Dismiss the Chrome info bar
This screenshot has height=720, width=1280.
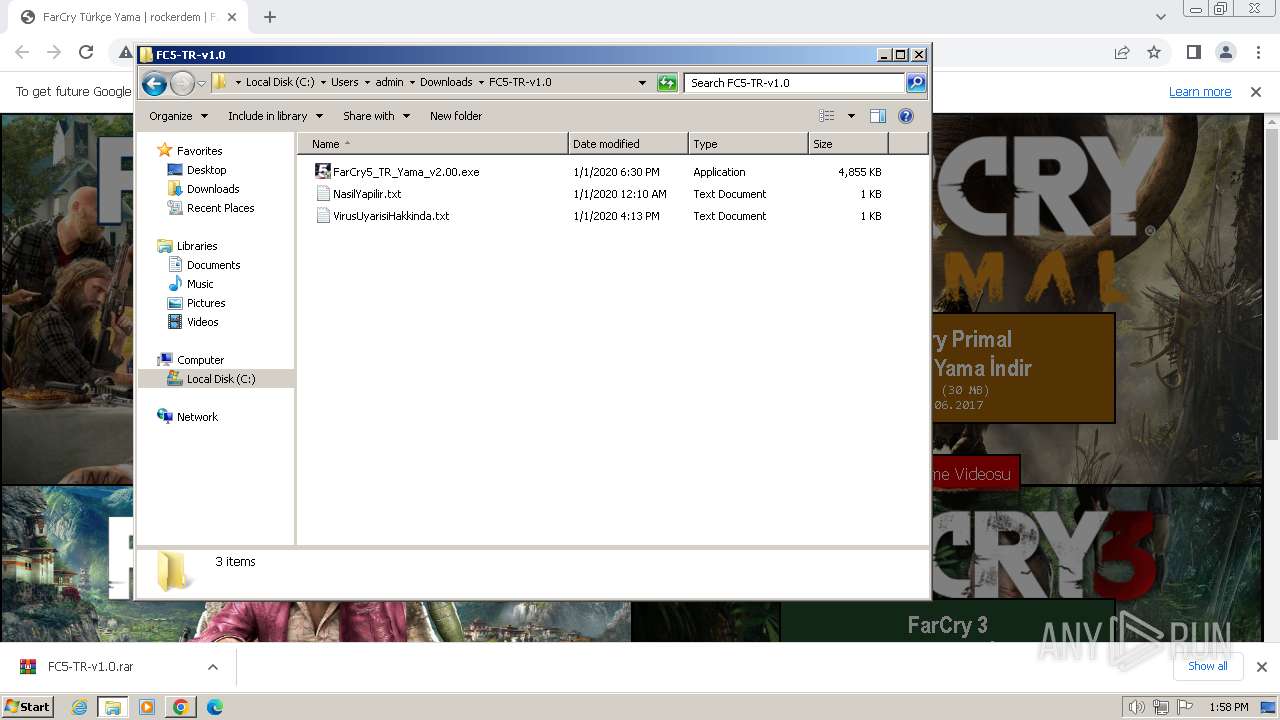tap(1256, 92)
